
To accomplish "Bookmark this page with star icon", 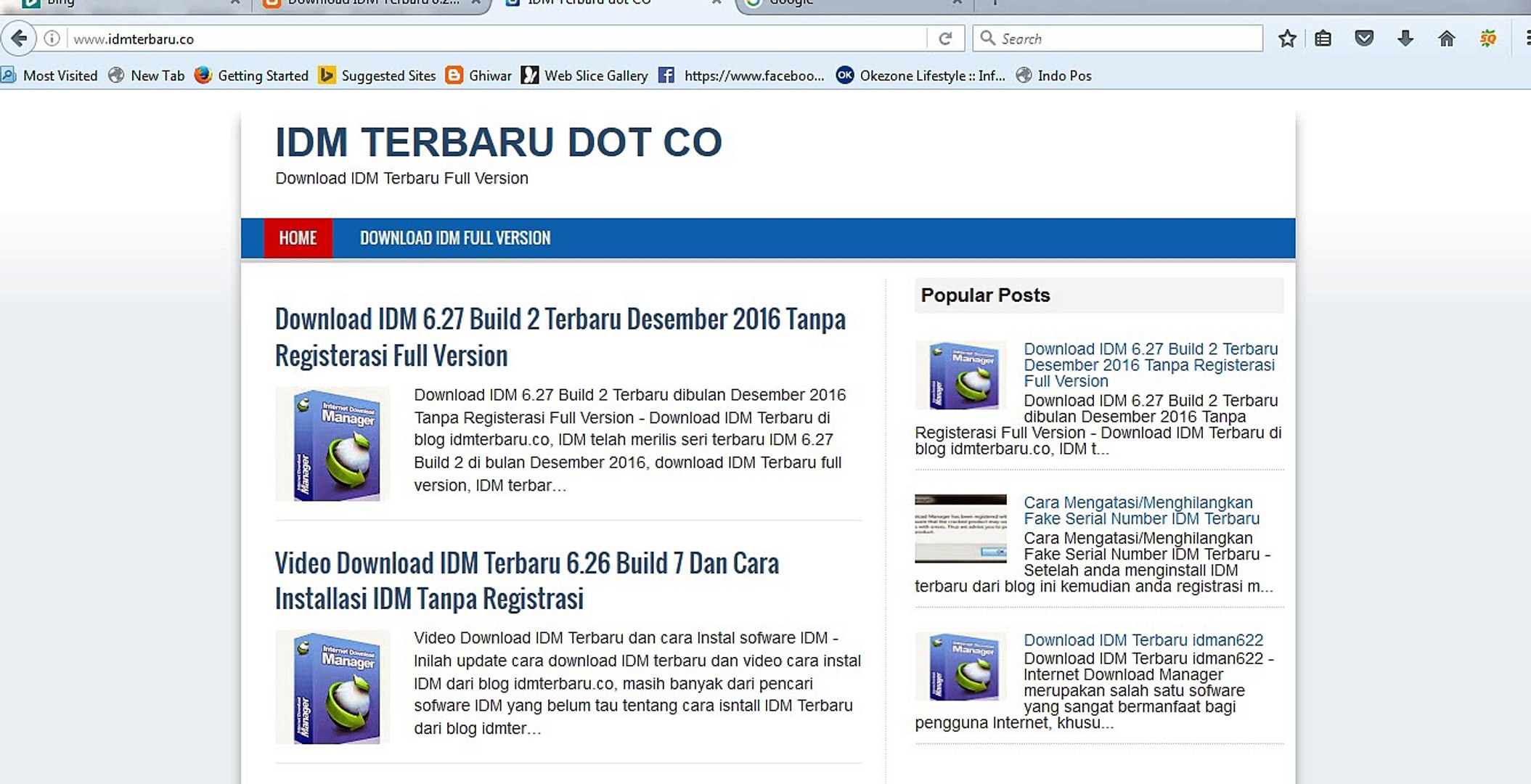I will 1287,38.
